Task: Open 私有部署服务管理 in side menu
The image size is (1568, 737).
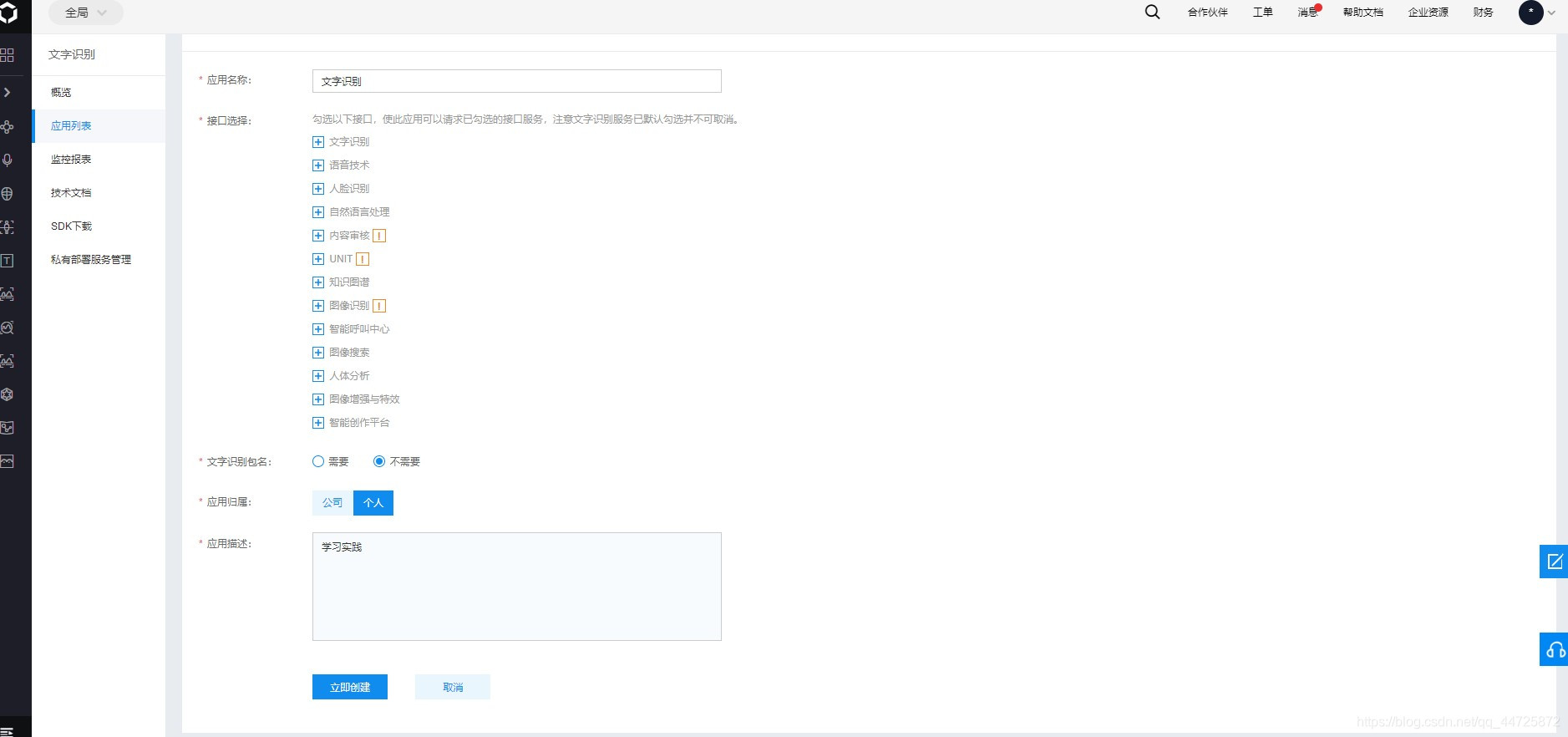Action: [99, 260]
